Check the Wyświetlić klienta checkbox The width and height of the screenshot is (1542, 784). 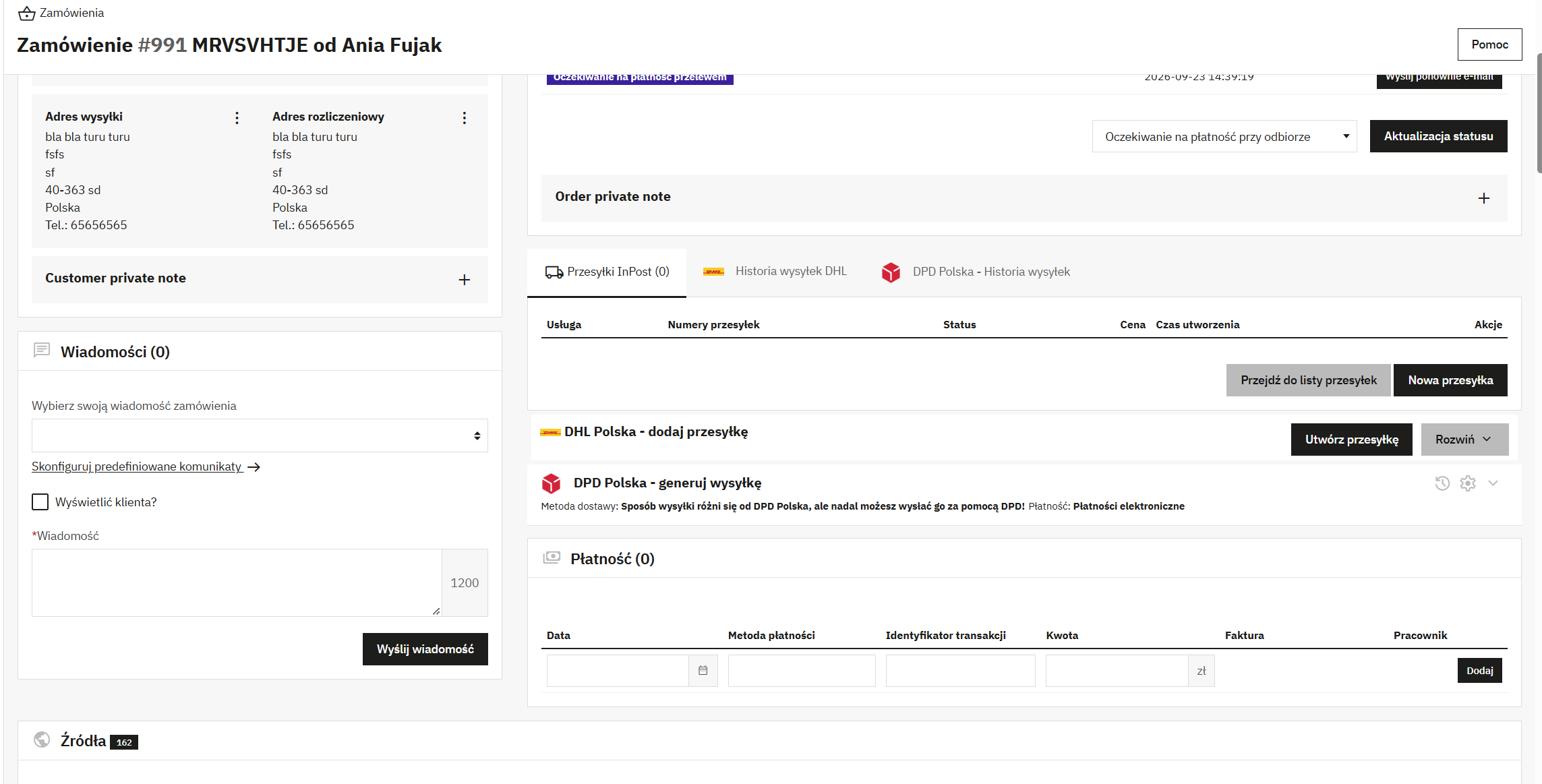pyautogui.click(x=40, y=502)
